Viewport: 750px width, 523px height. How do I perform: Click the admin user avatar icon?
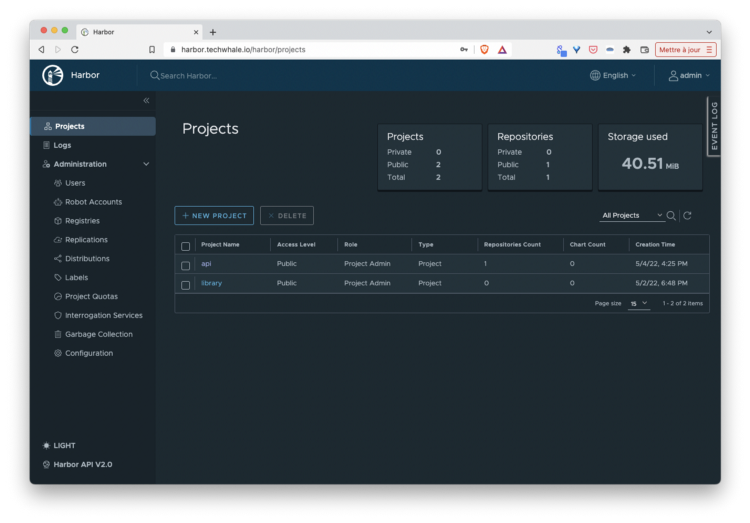coord(673,76)
